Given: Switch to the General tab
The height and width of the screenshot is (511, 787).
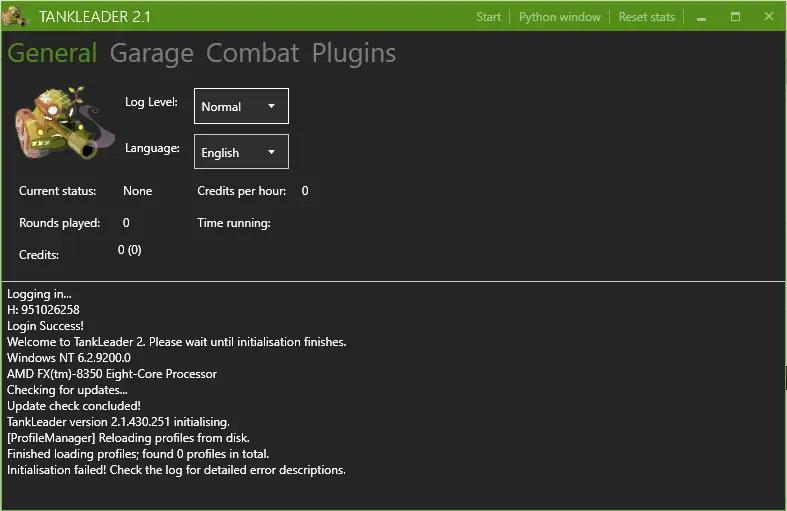Looking at the screenshot, I should click(52, 53).
